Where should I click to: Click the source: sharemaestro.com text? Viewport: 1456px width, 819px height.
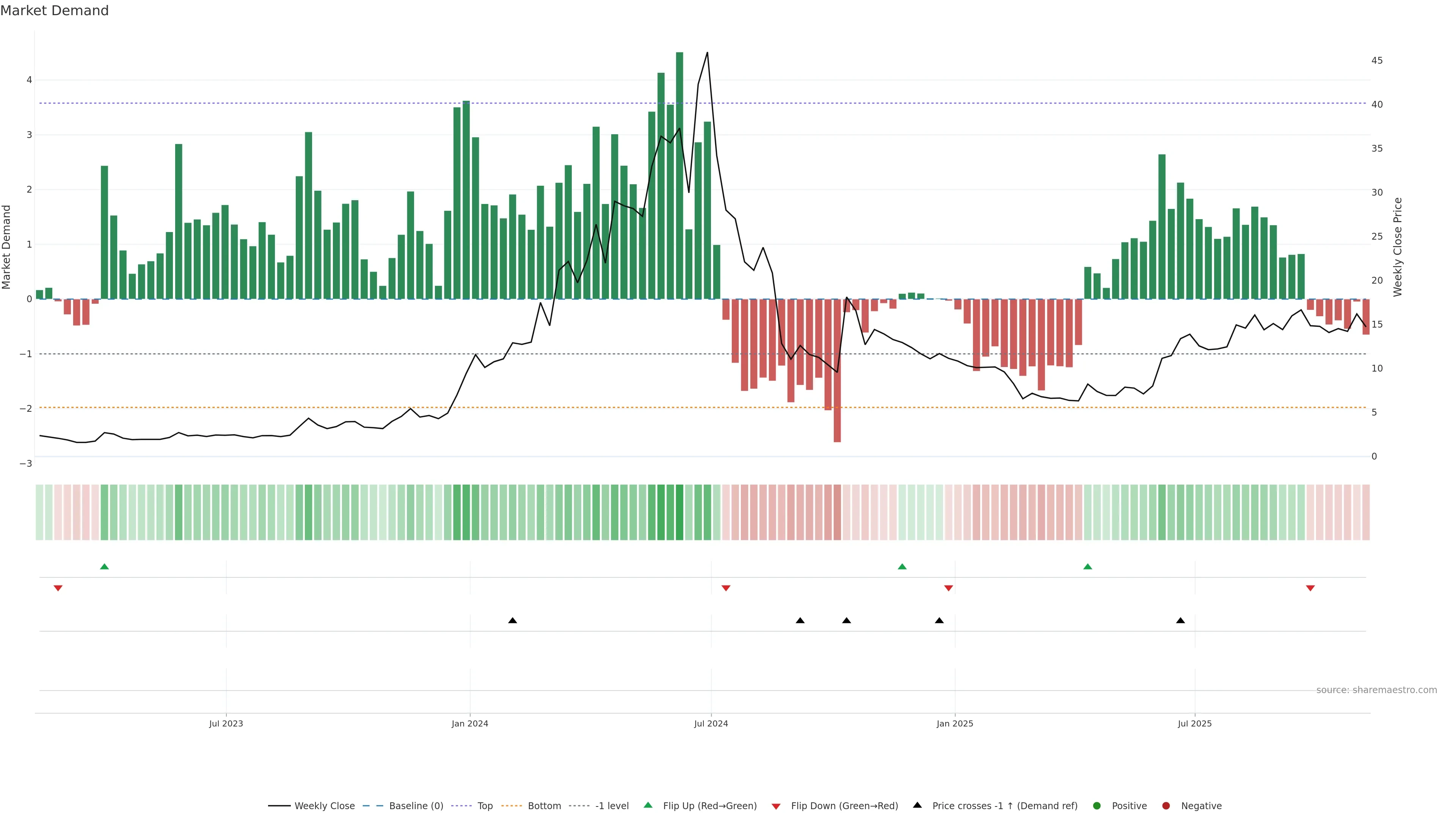[x=1376, y=690]
